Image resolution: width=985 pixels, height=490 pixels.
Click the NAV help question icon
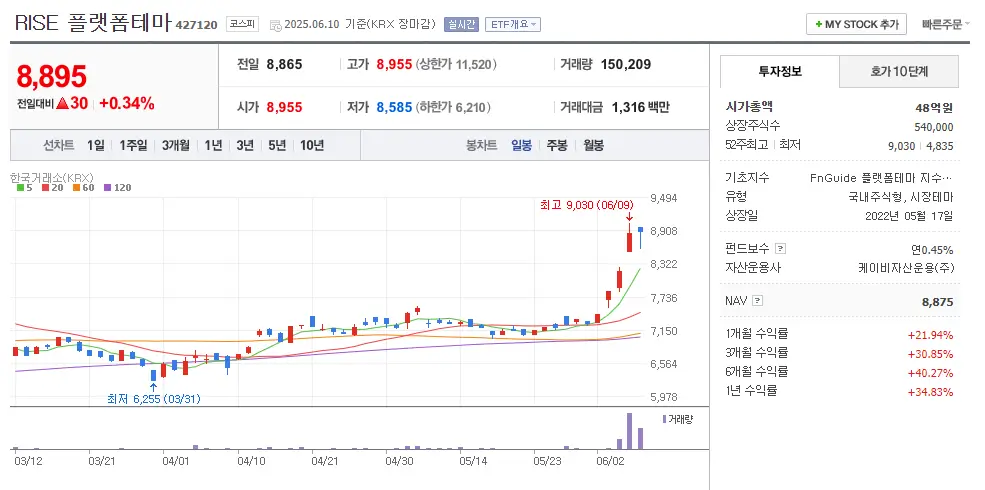click(758, 300)
